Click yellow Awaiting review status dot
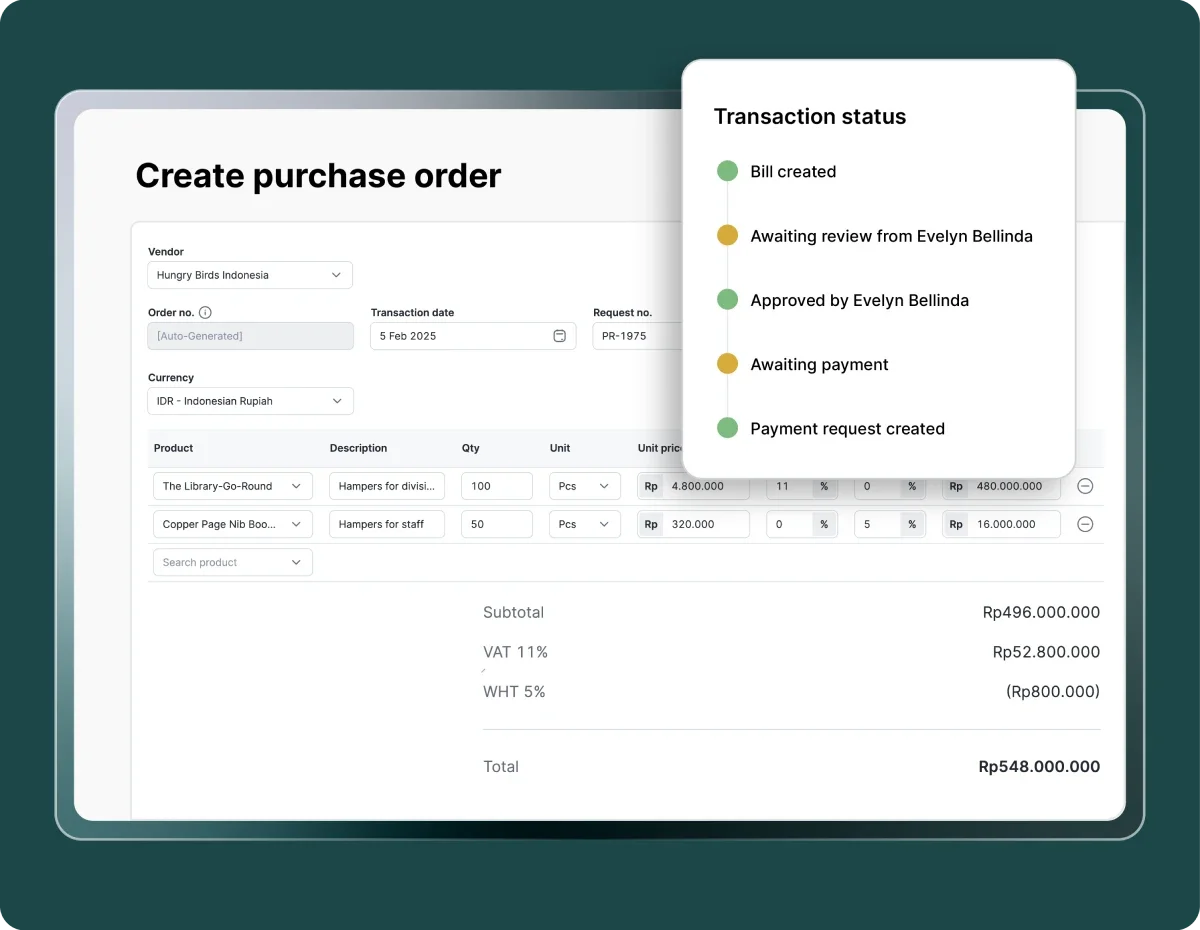This screenshot has width=1200, height=930. pos(727,236)
